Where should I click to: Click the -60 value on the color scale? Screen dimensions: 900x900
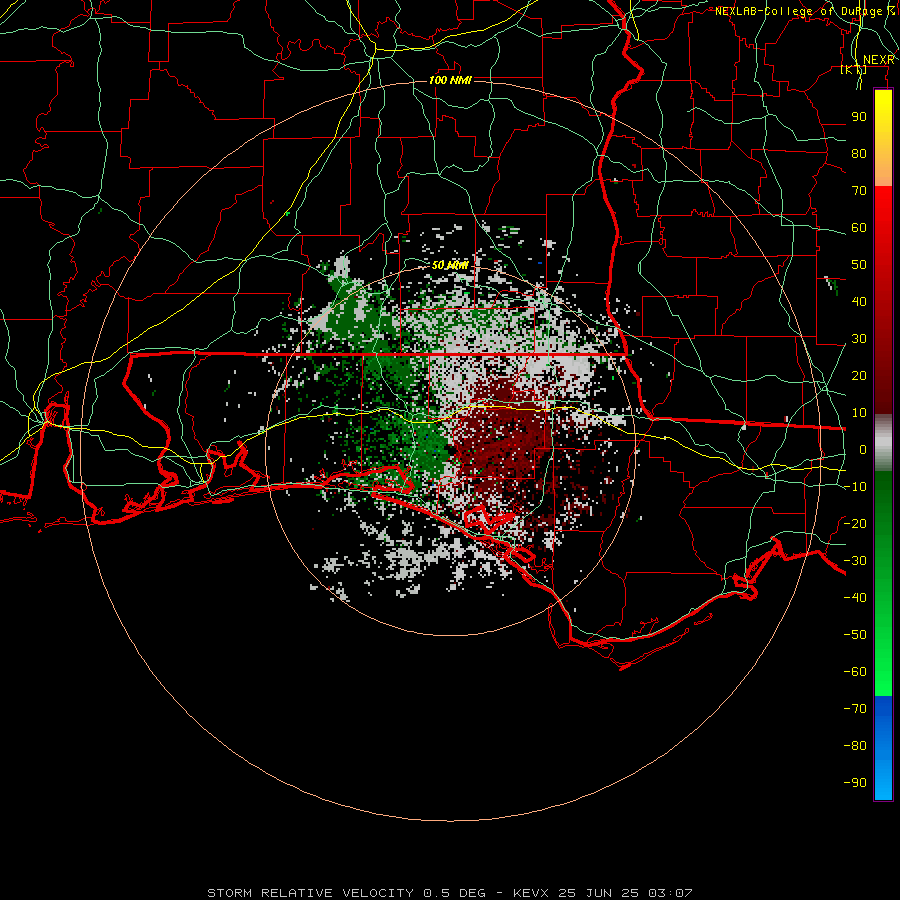[x=855, y=672]
